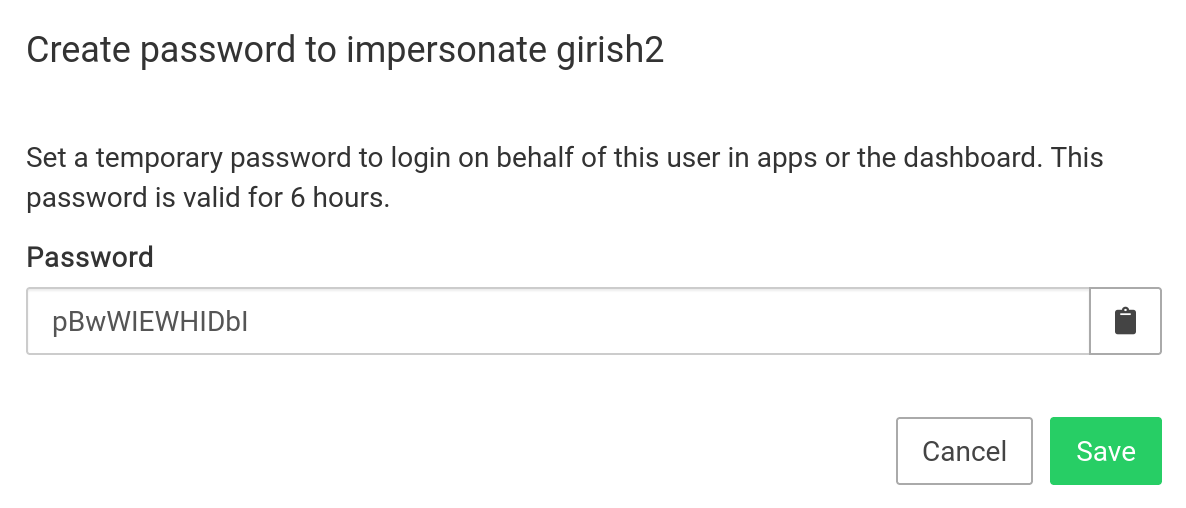Place cursor at end of password text
1186x508 pixels.
point(250,322)
